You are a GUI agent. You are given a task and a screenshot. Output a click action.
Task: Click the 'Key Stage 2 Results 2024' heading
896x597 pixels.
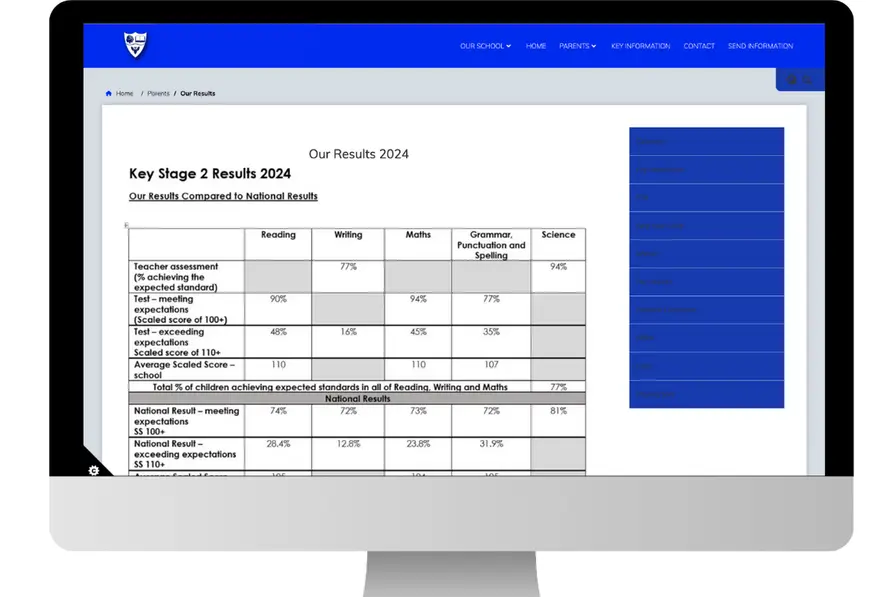pyautogui.click(x=210, y=174)
